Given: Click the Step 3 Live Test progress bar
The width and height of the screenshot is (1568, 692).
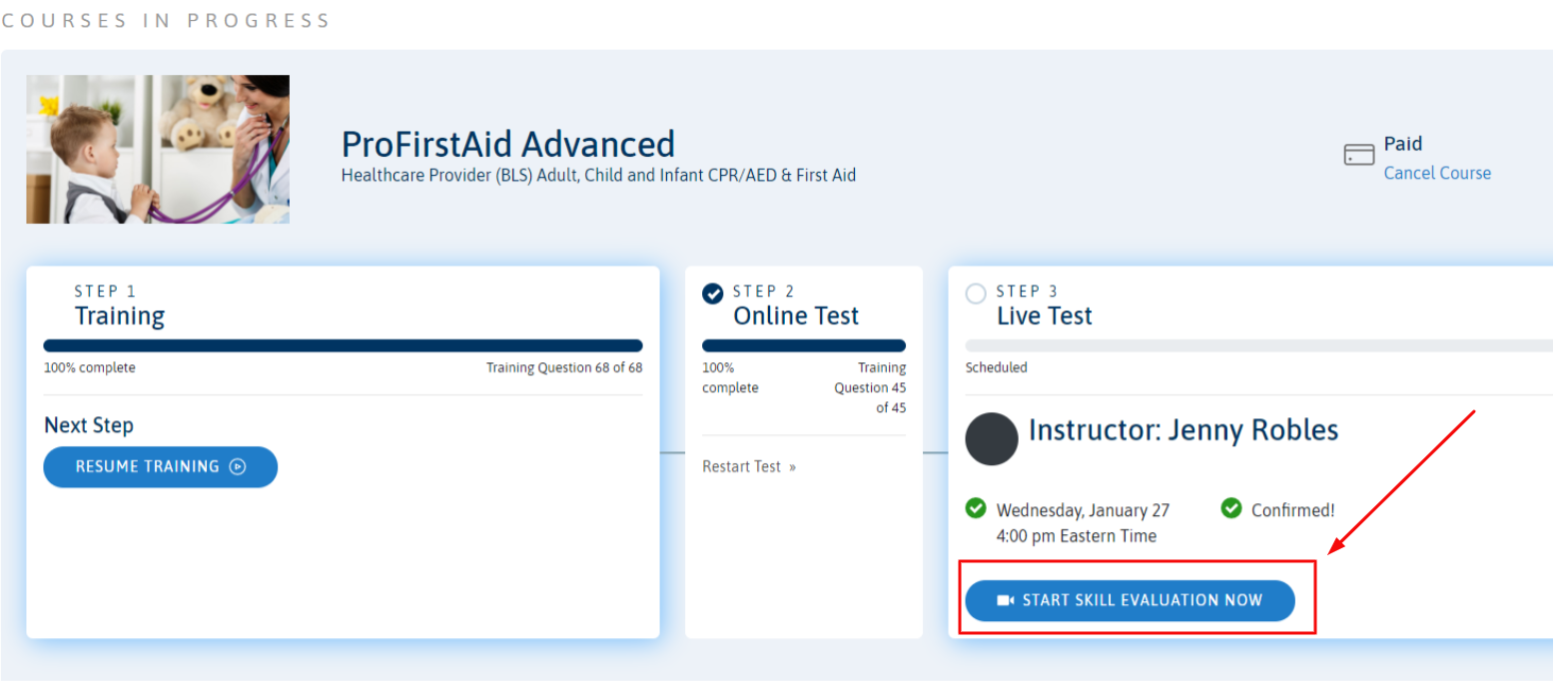Looking at the screenshot, I should pos(1258,346).
